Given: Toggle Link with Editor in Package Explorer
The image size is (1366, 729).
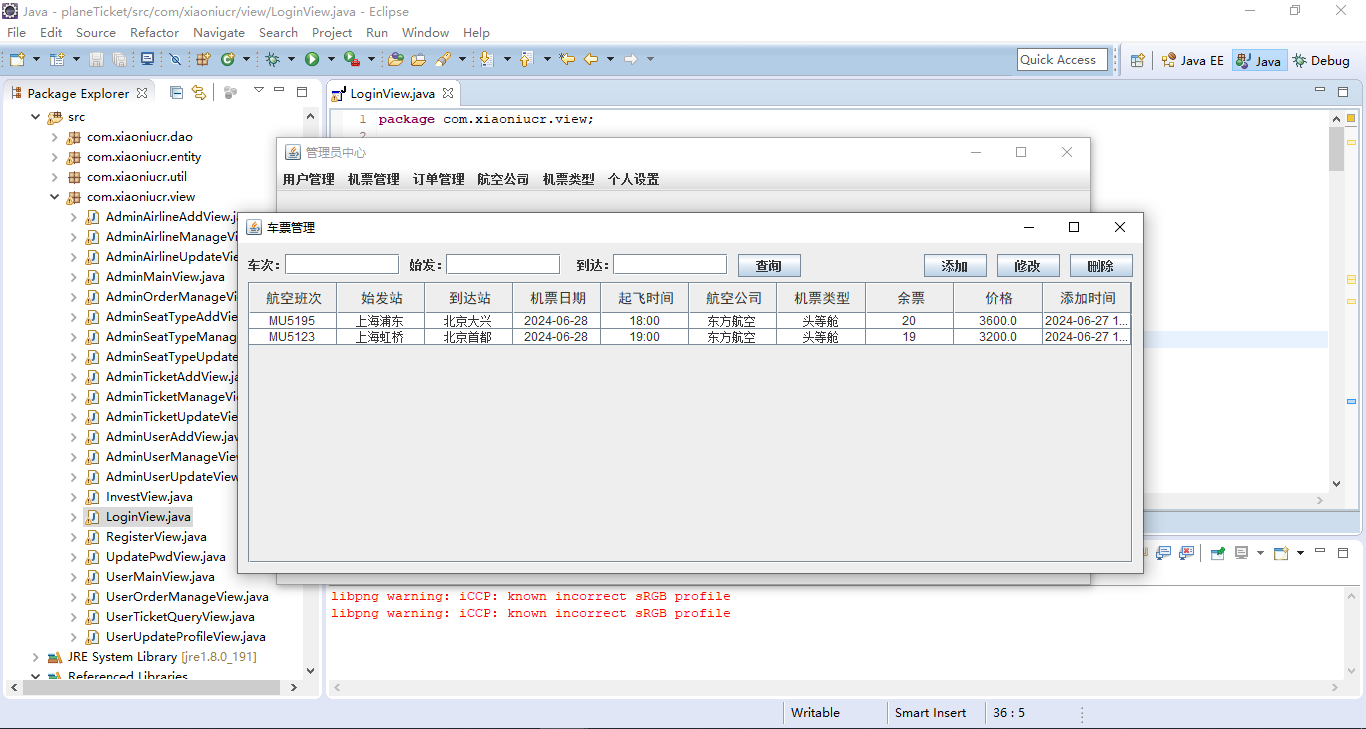Looking at the screenshot, I should pos(199,92).
